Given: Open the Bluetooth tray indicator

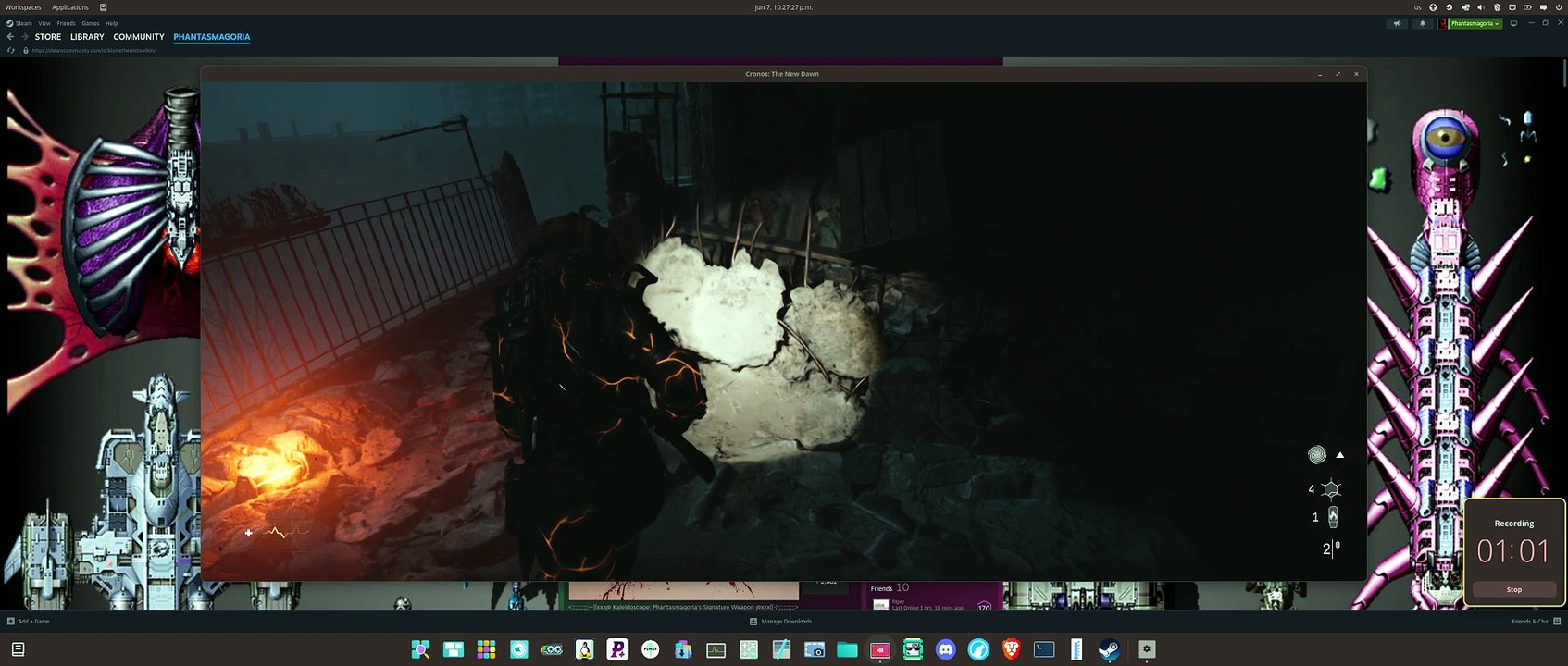Looking at the screenshot, I should tap(1497, 7).
